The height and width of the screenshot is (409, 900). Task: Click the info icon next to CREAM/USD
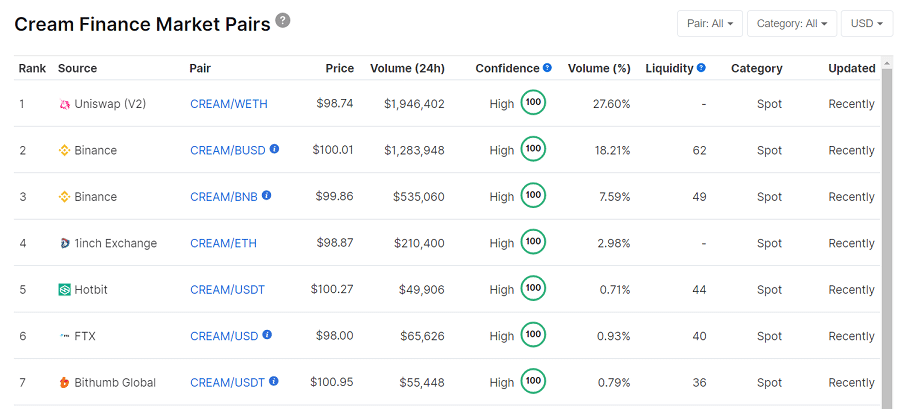[268, 335]
